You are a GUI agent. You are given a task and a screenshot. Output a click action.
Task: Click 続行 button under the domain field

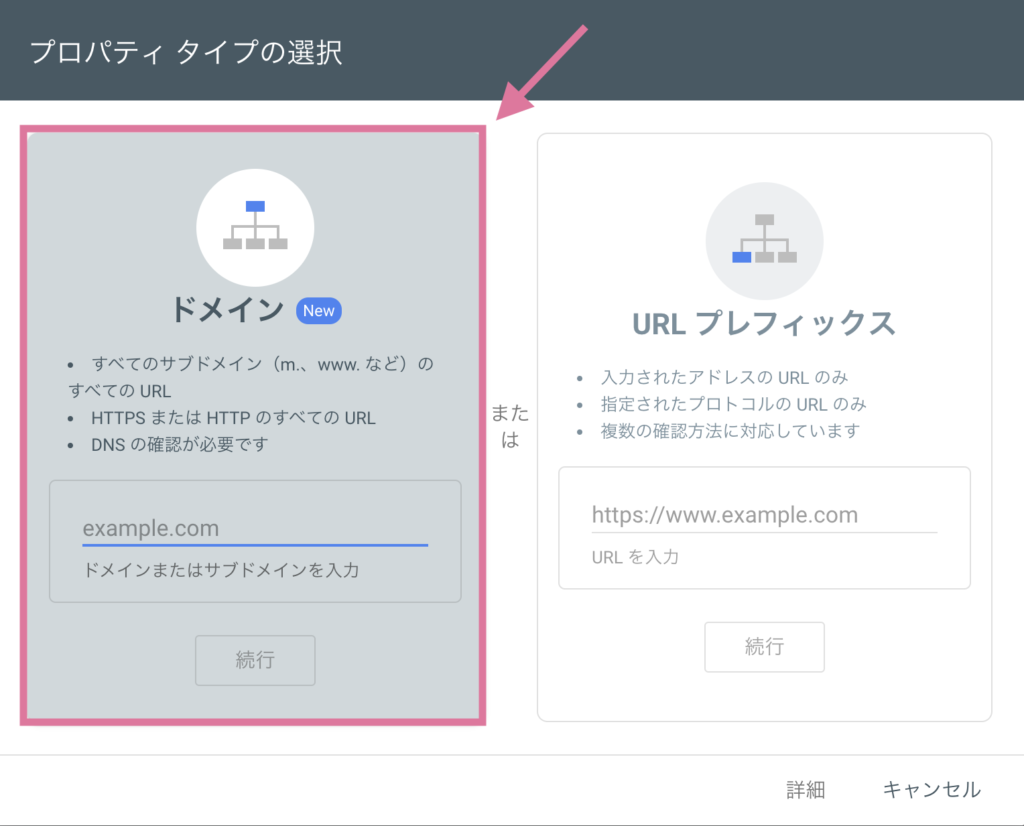(255, 660)
